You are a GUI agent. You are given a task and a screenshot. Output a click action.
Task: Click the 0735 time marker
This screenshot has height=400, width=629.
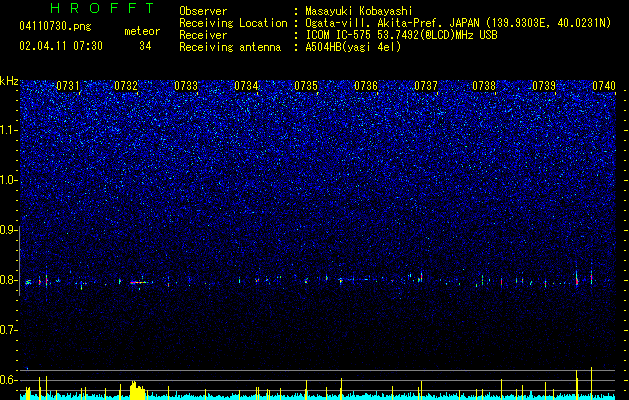[306, 85]
